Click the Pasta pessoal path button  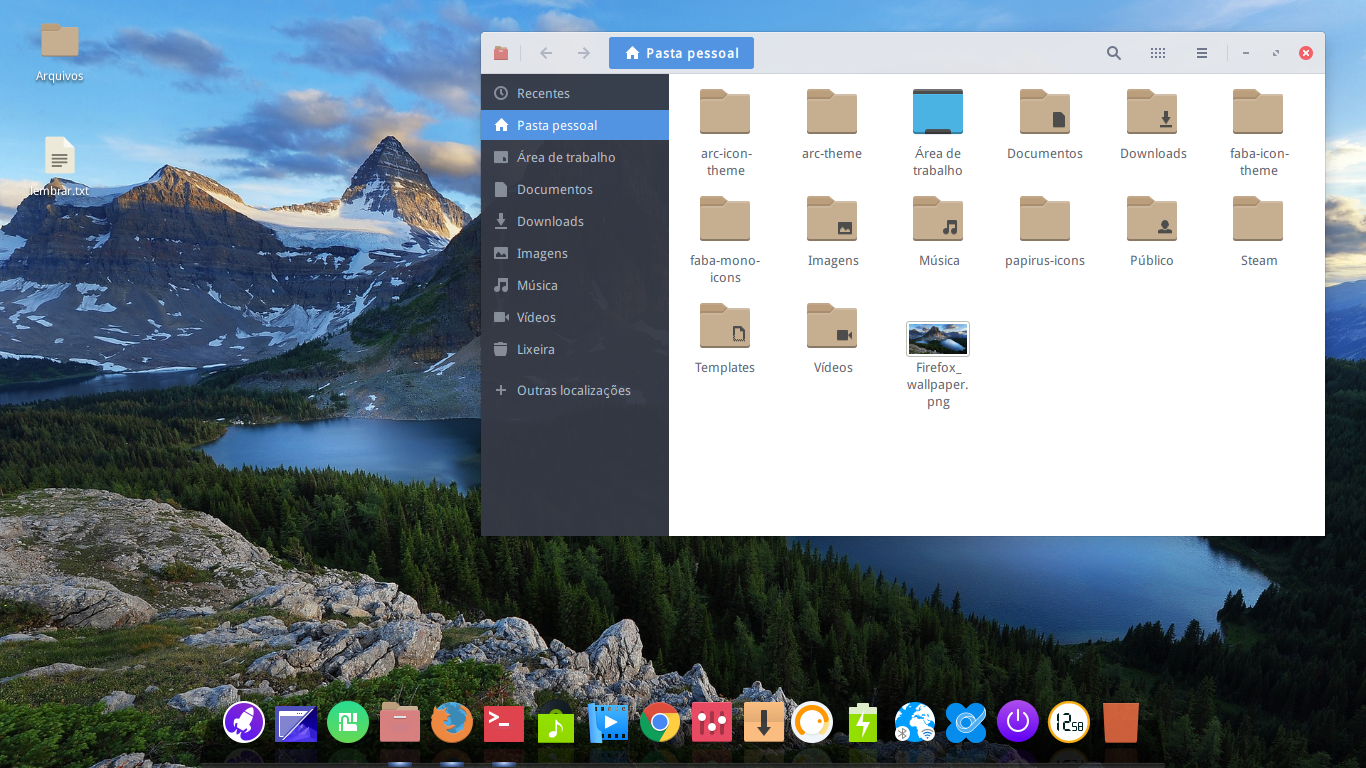pyautogui.click(x=681, y=53)
